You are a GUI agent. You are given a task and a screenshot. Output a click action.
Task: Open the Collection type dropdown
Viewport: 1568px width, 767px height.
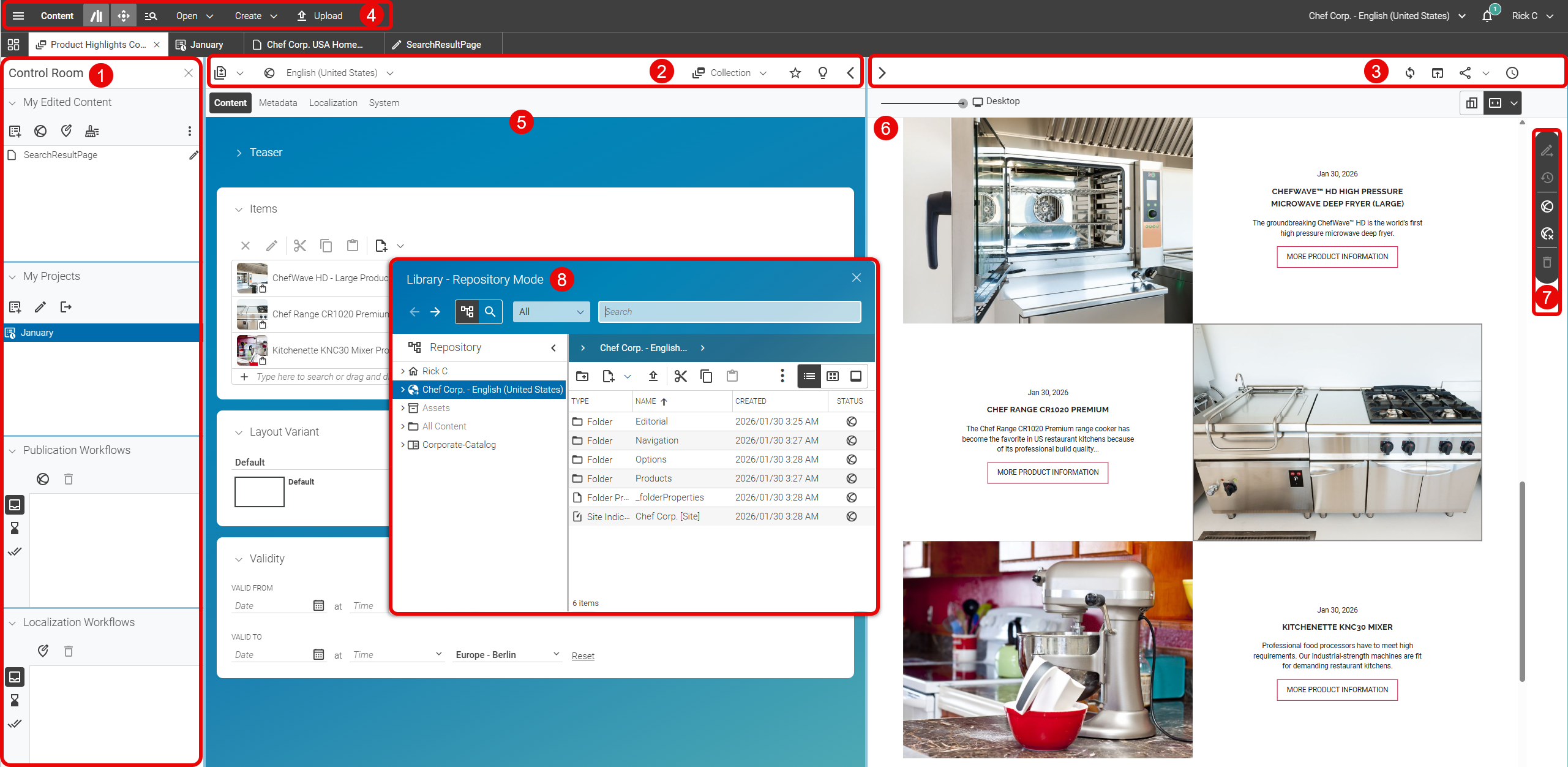coord(730,73)
